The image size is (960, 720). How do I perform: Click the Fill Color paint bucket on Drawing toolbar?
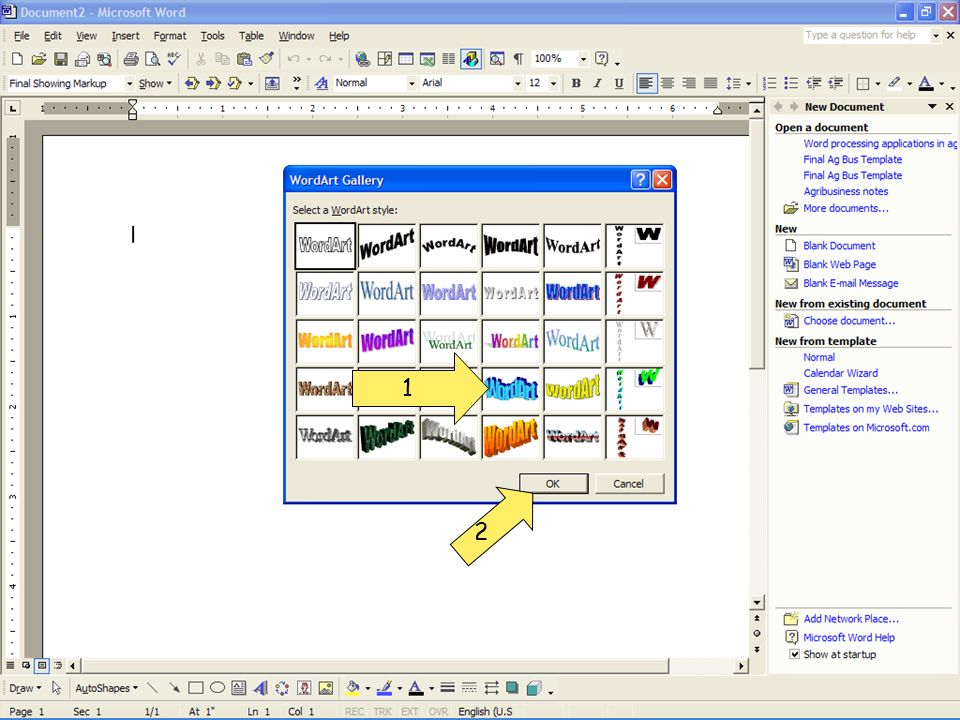tap(353, 688)
